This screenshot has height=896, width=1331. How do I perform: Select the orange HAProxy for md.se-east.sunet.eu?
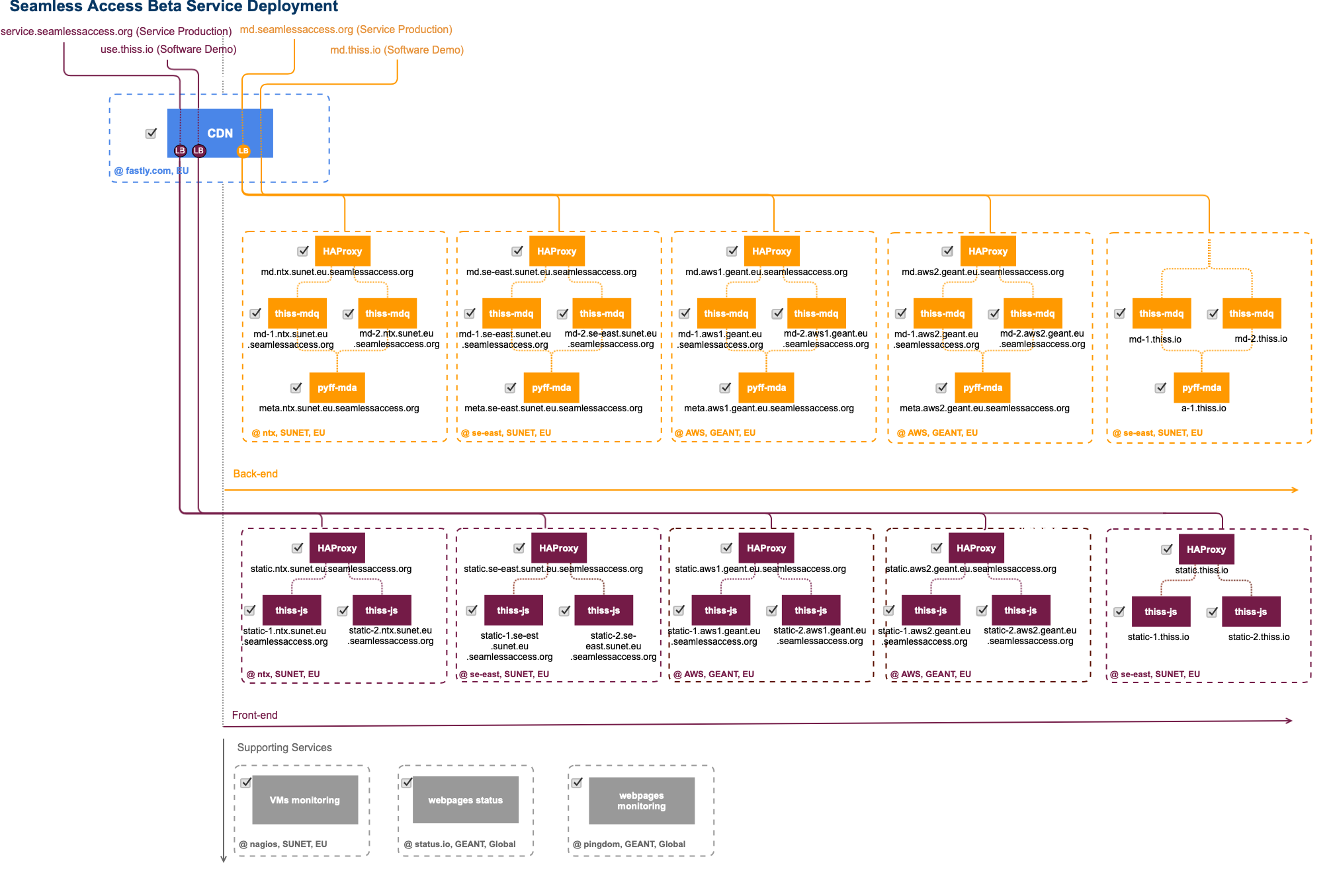557,251
